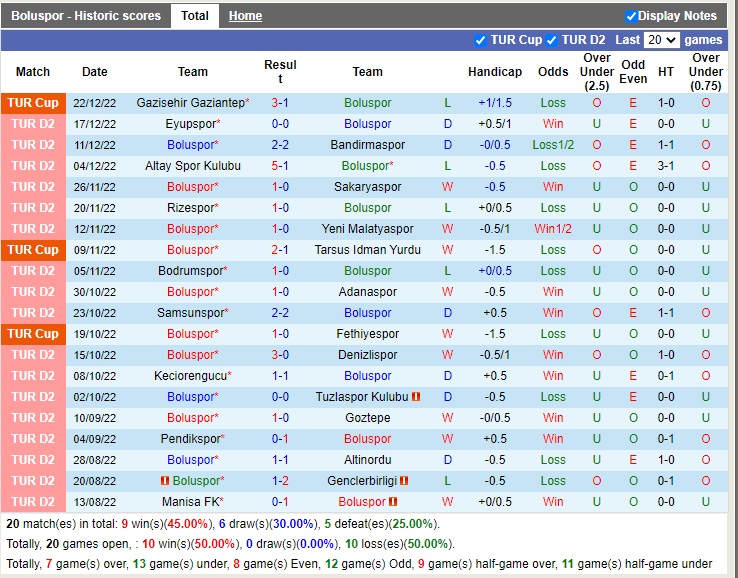This screenshot has width=738, height=578.
Task: Click the TUR Cup badge for 09/11/22 match
Action: (33, 250)
